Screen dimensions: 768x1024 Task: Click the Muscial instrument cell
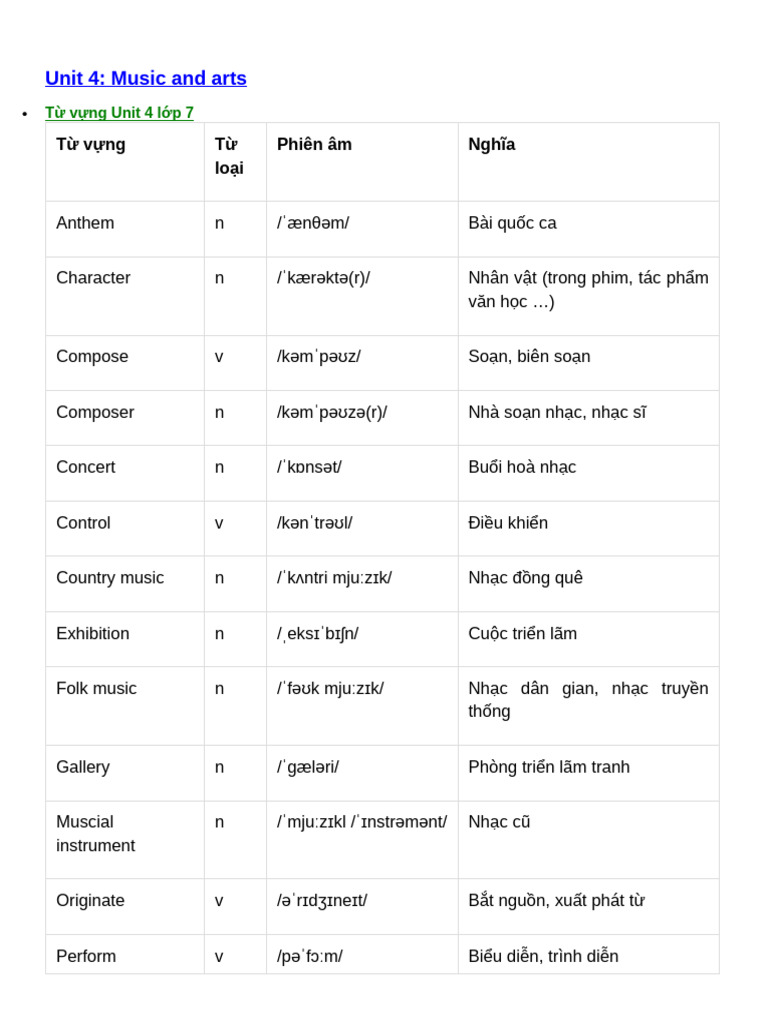tap(96, 834)
